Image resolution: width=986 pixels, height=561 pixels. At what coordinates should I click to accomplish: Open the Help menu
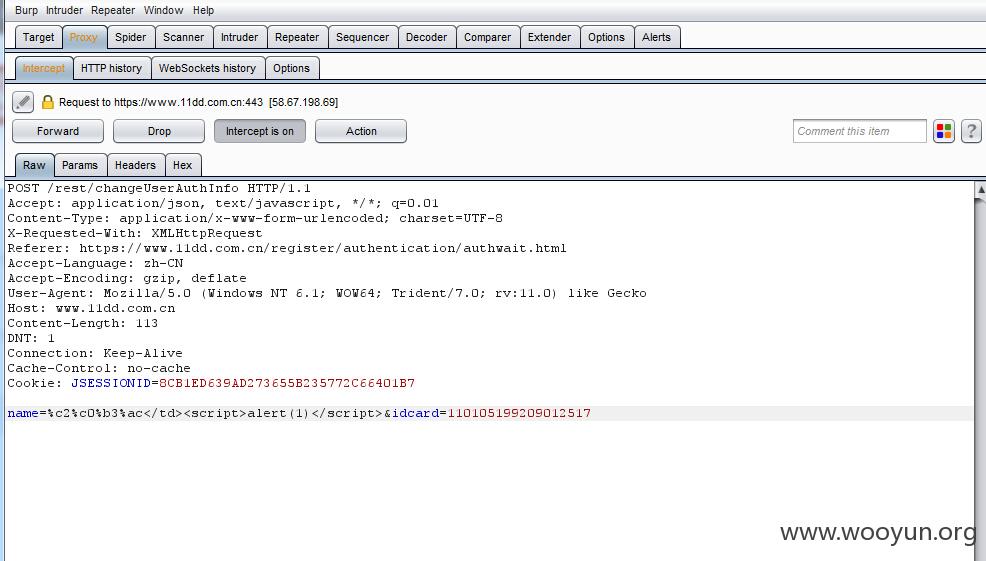click(203, 10)
